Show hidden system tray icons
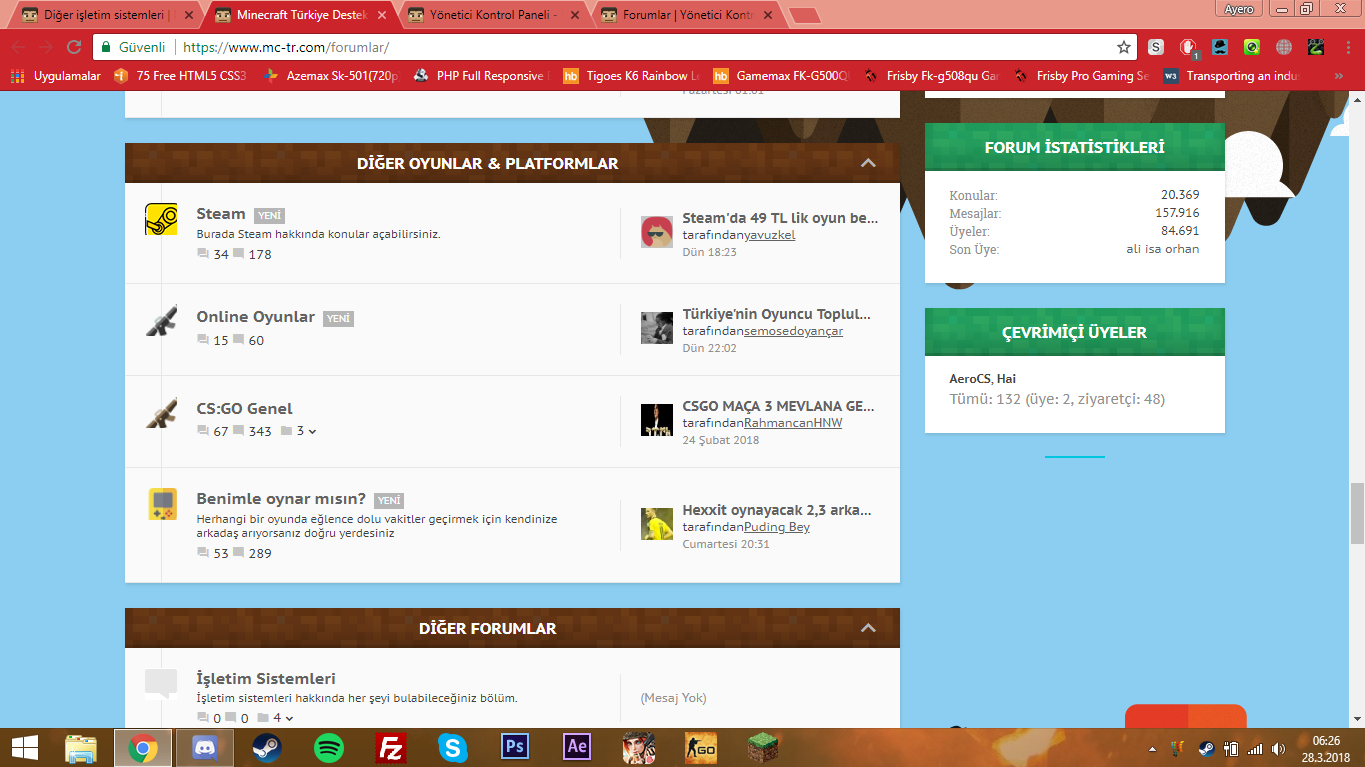 click(1153, 748)
